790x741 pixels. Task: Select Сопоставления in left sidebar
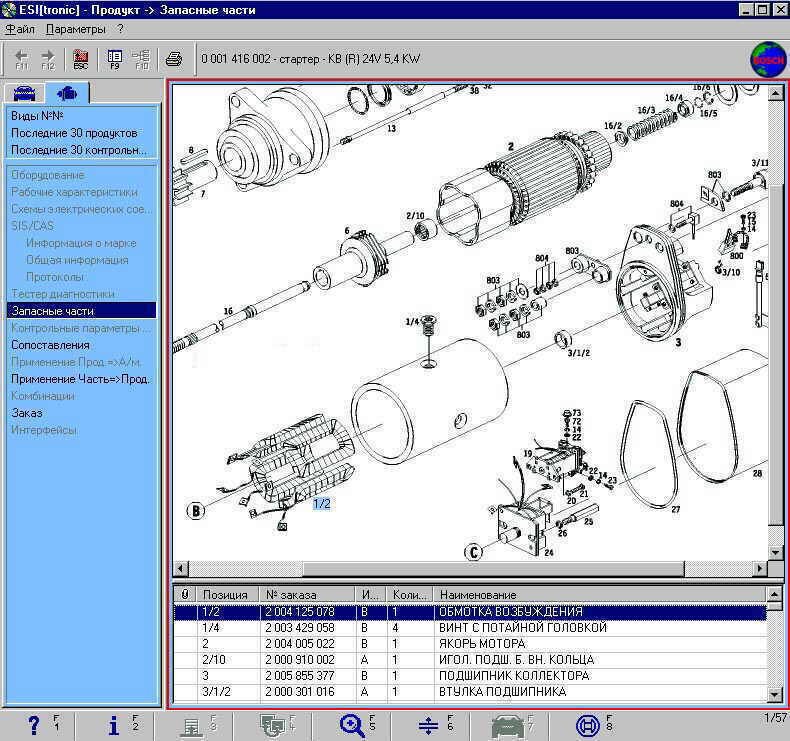point(50,345)
